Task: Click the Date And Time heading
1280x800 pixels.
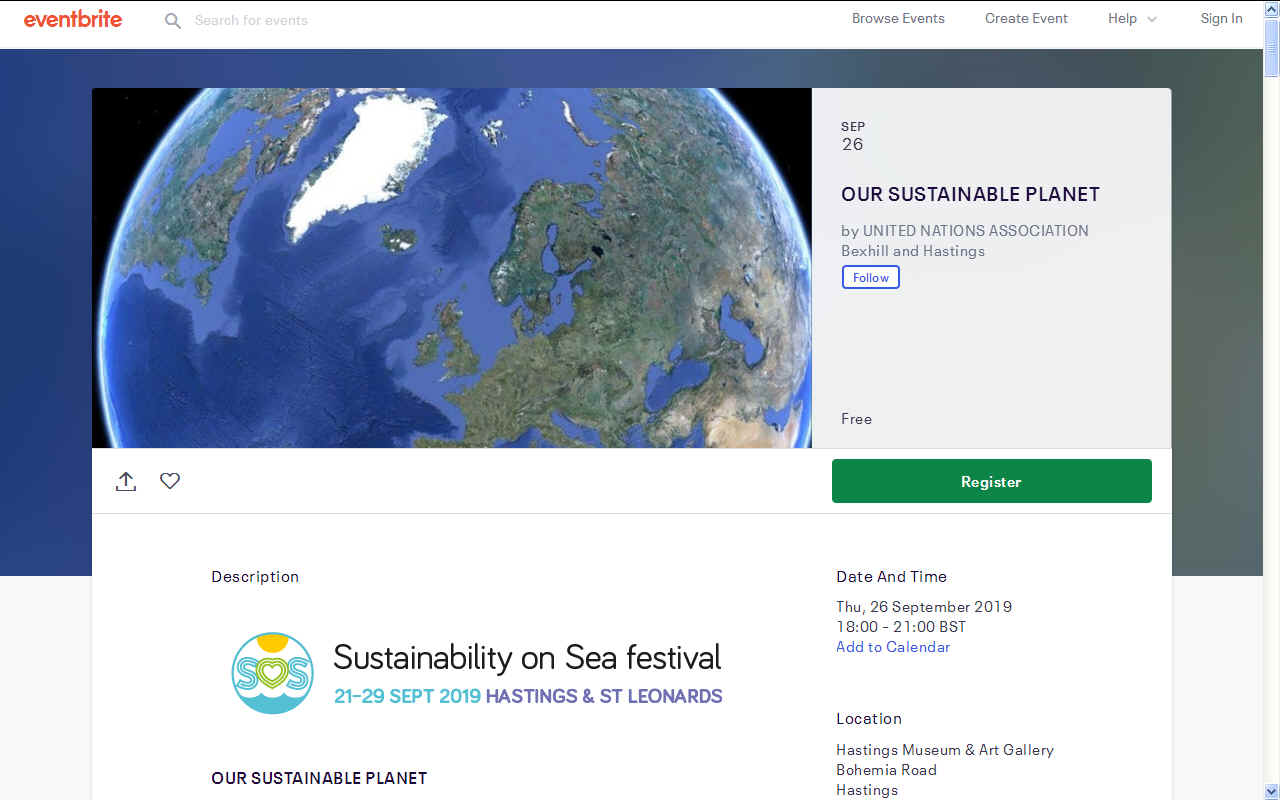Action: (891, 577)
